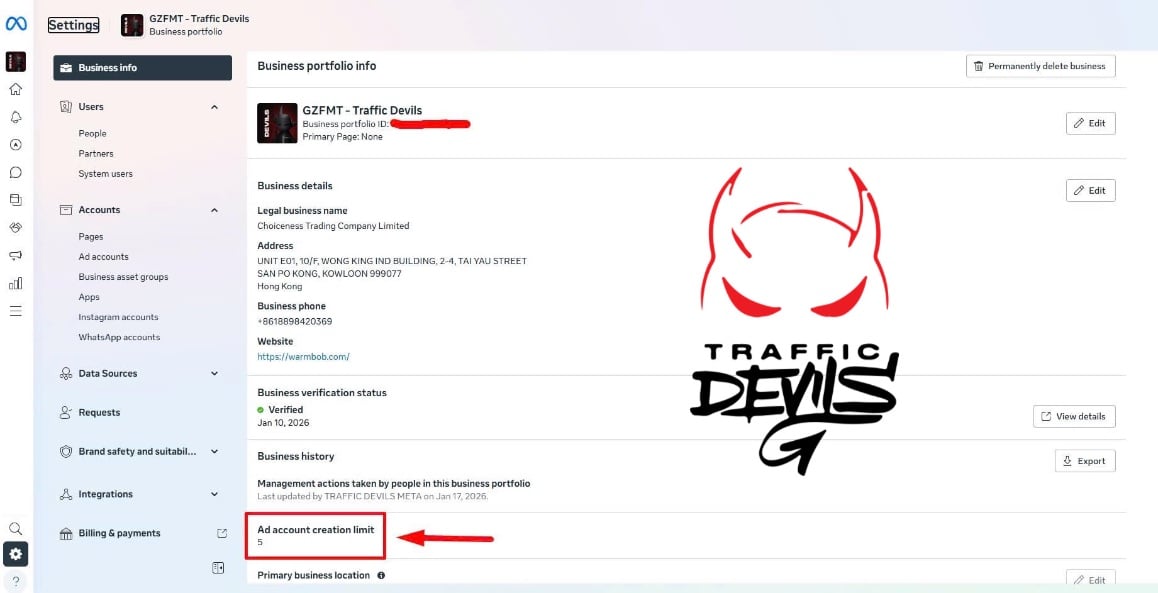Click the Ad account creation limit value 5

point(260,543)
